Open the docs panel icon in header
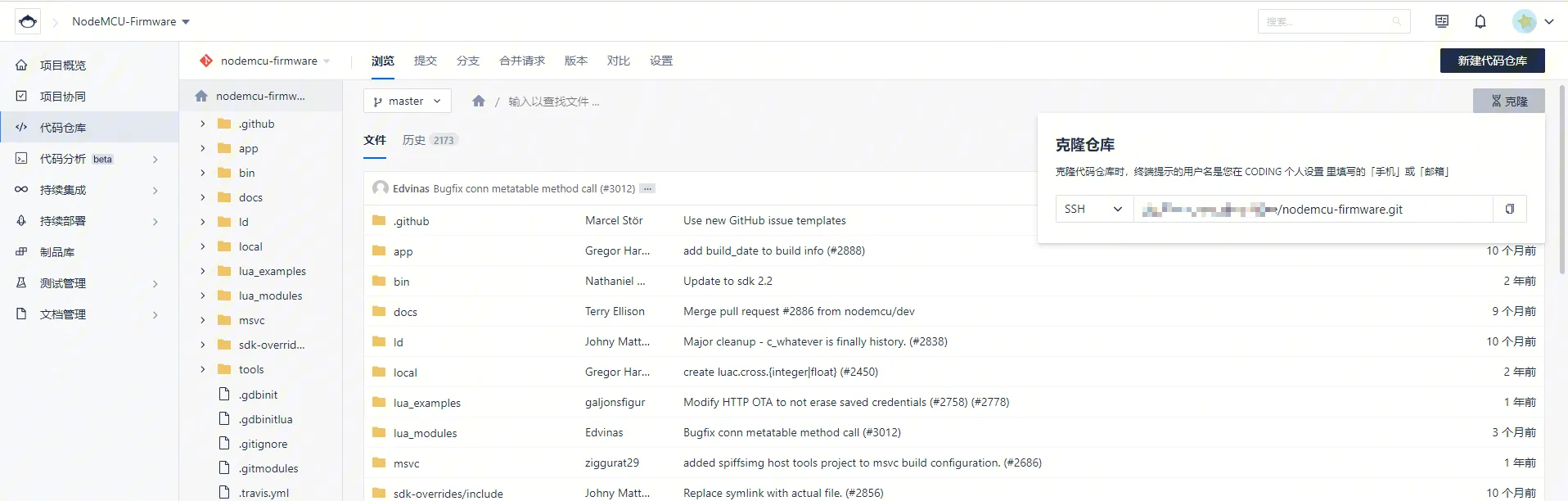 [1441, 22]
